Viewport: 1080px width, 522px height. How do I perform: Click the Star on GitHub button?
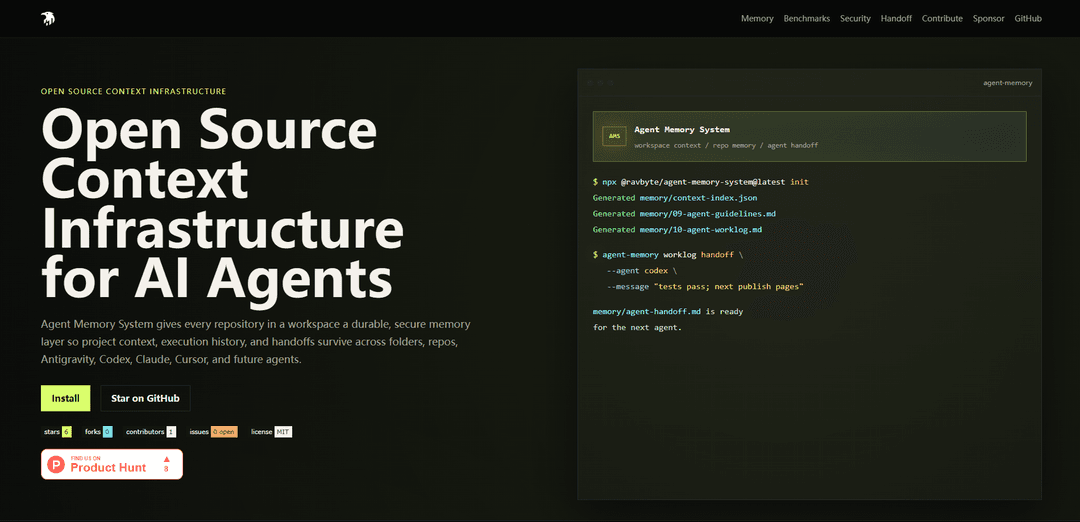[145, 398]
